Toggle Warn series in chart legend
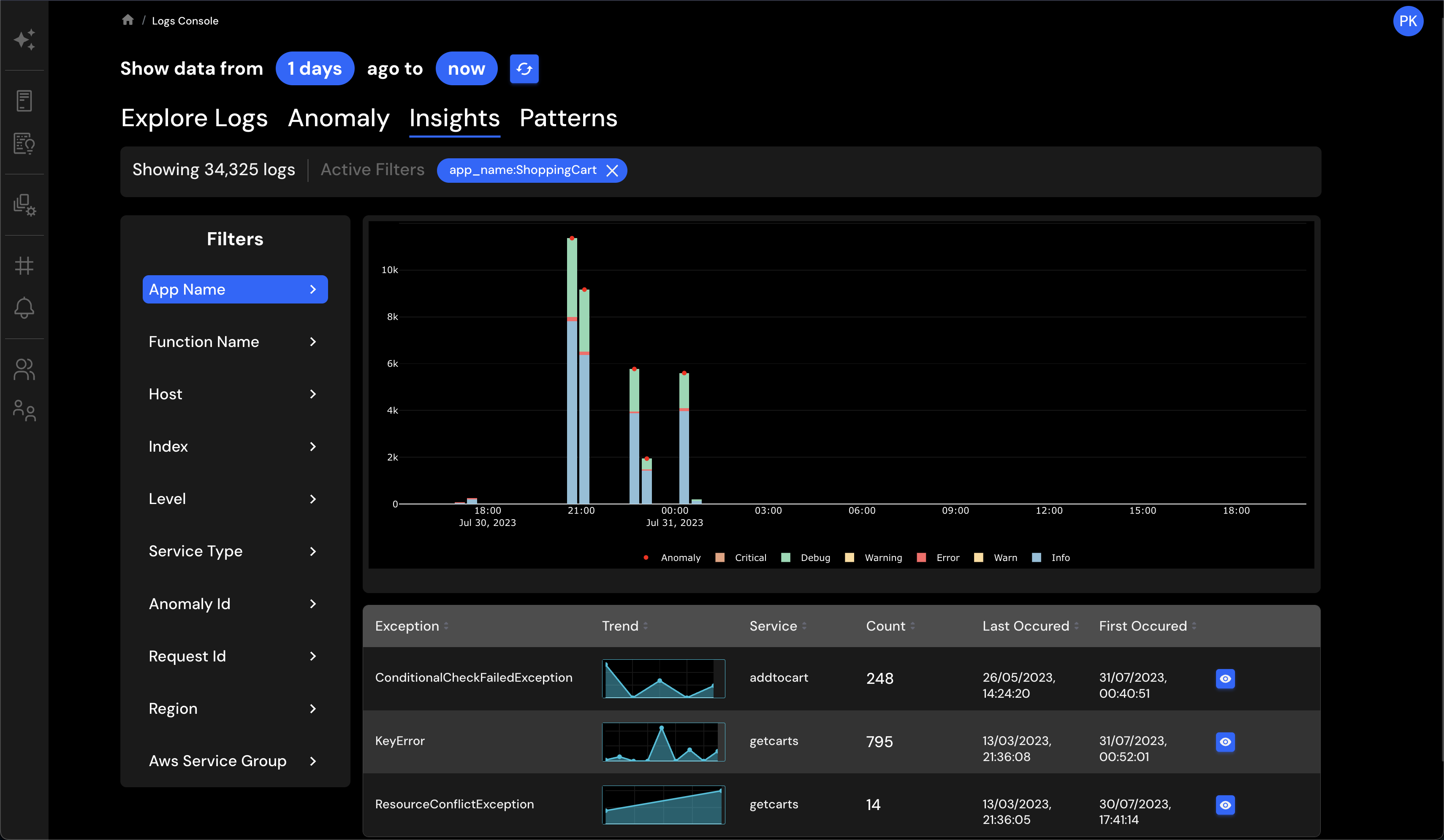The height and width of the screenshot is (840, 1444). (996, 558)
